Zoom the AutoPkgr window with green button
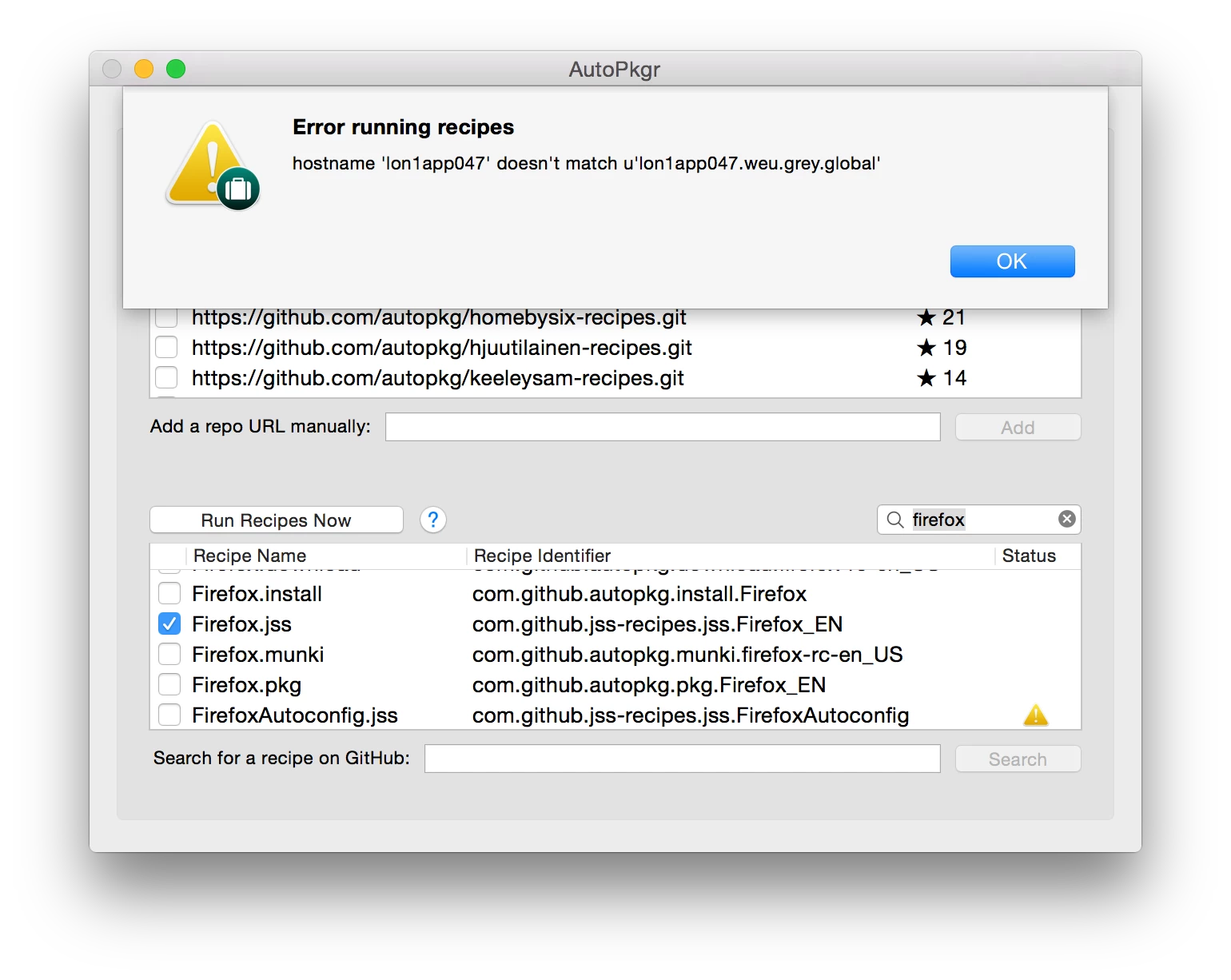This screenshot has width=1231, height=980. [x=176, y=69]
